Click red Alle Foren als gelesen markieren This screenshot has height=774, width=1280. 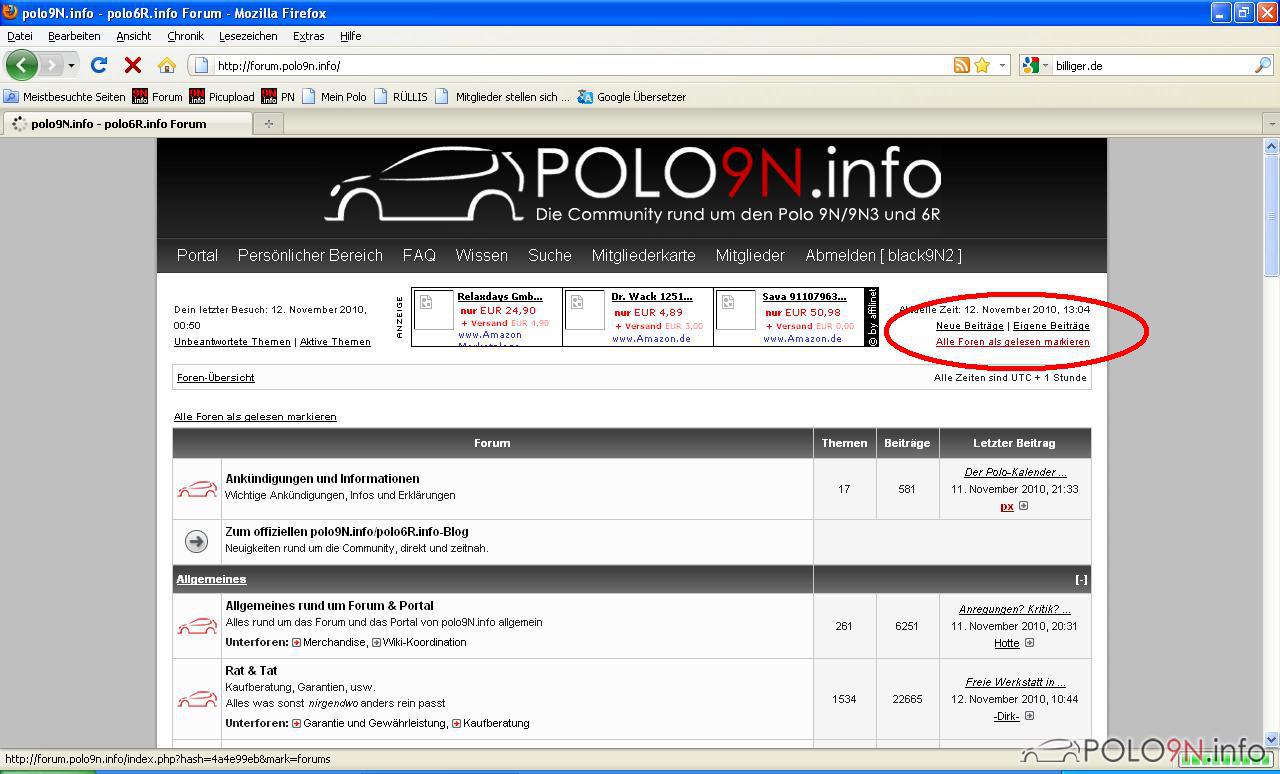pyautogui.click(x=1013, y=342)
